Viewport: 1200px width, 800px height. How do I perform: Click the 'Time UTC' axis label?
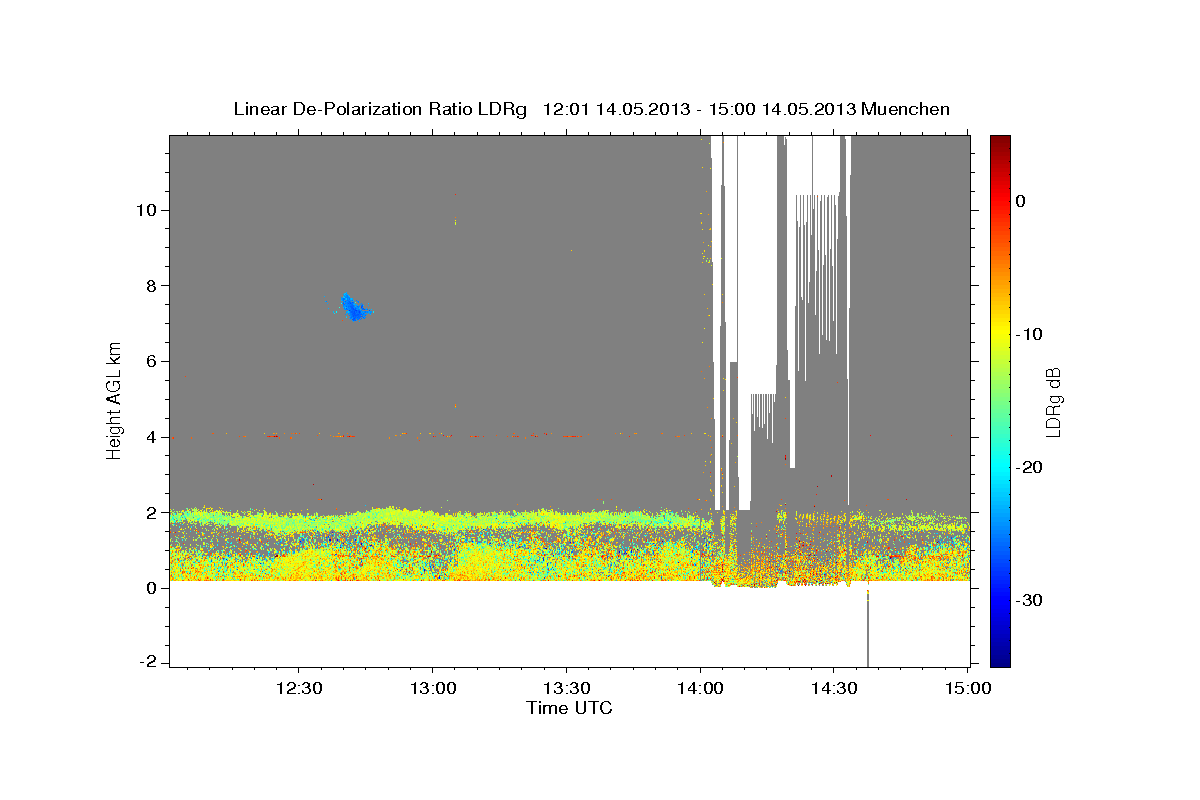click(x=569, y=708)
